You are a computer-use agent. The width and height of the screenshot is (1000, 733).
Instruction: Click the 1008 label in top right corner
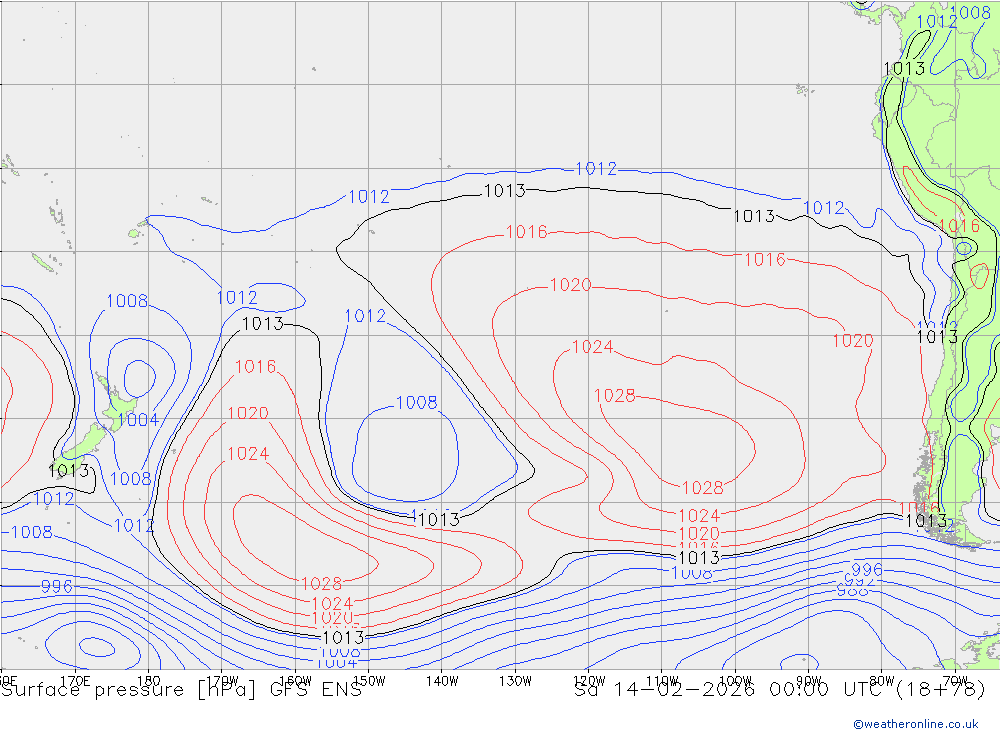click(x=970, y=13)
